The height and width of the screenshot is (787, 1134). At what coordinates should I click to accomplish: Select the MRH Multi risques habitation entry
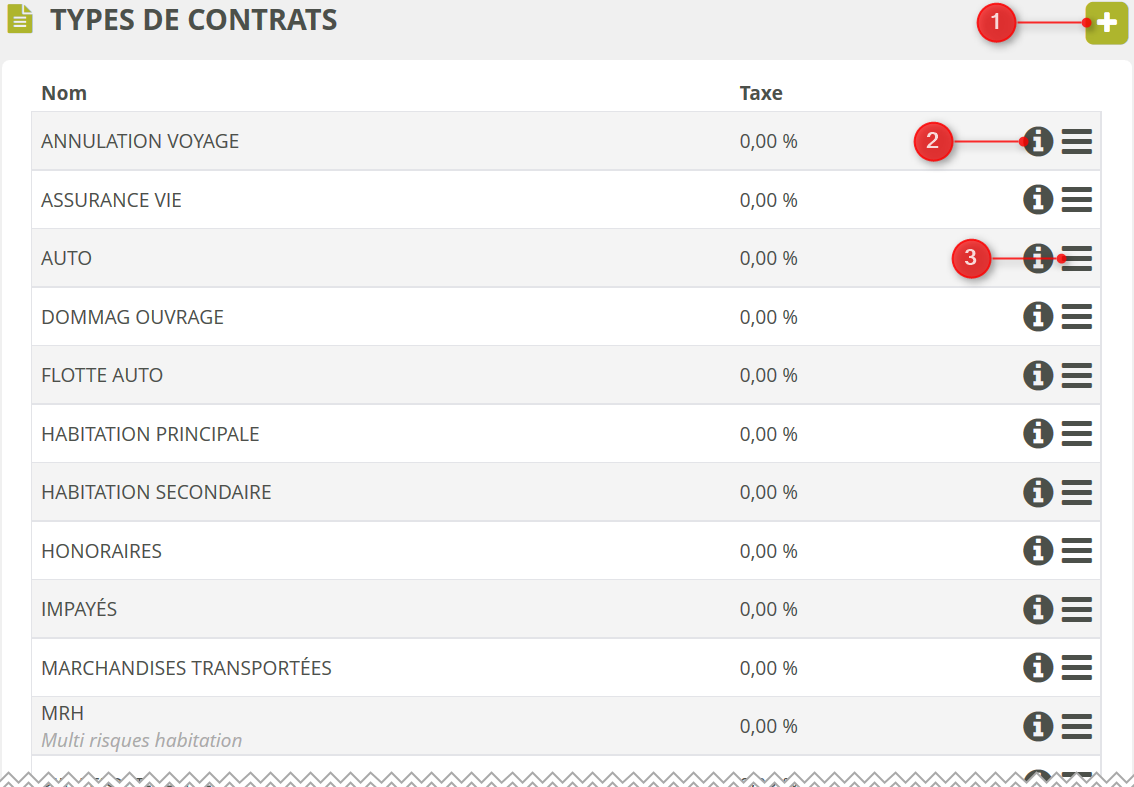[141, 726]
